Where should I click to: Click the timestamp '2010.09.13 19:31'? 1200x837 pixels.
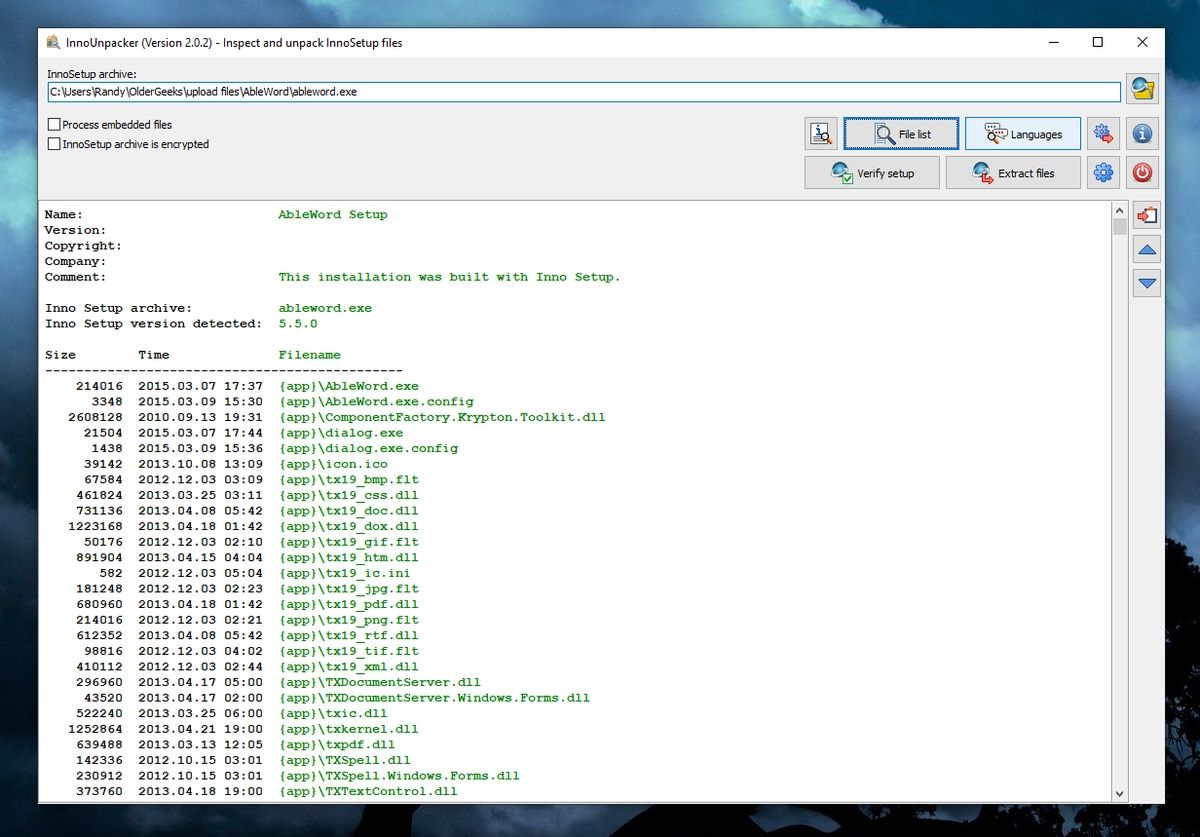(201, 417)
